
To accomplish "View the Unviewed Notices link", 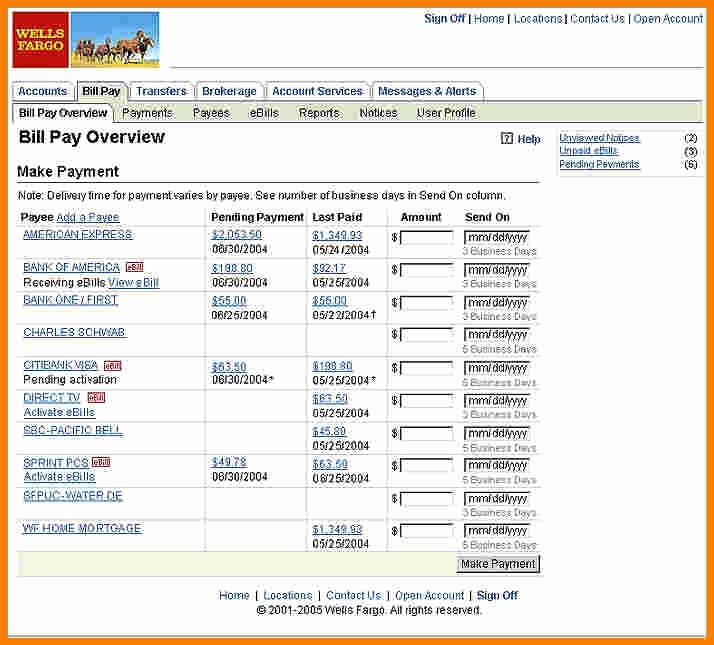I will click(599, 138).
